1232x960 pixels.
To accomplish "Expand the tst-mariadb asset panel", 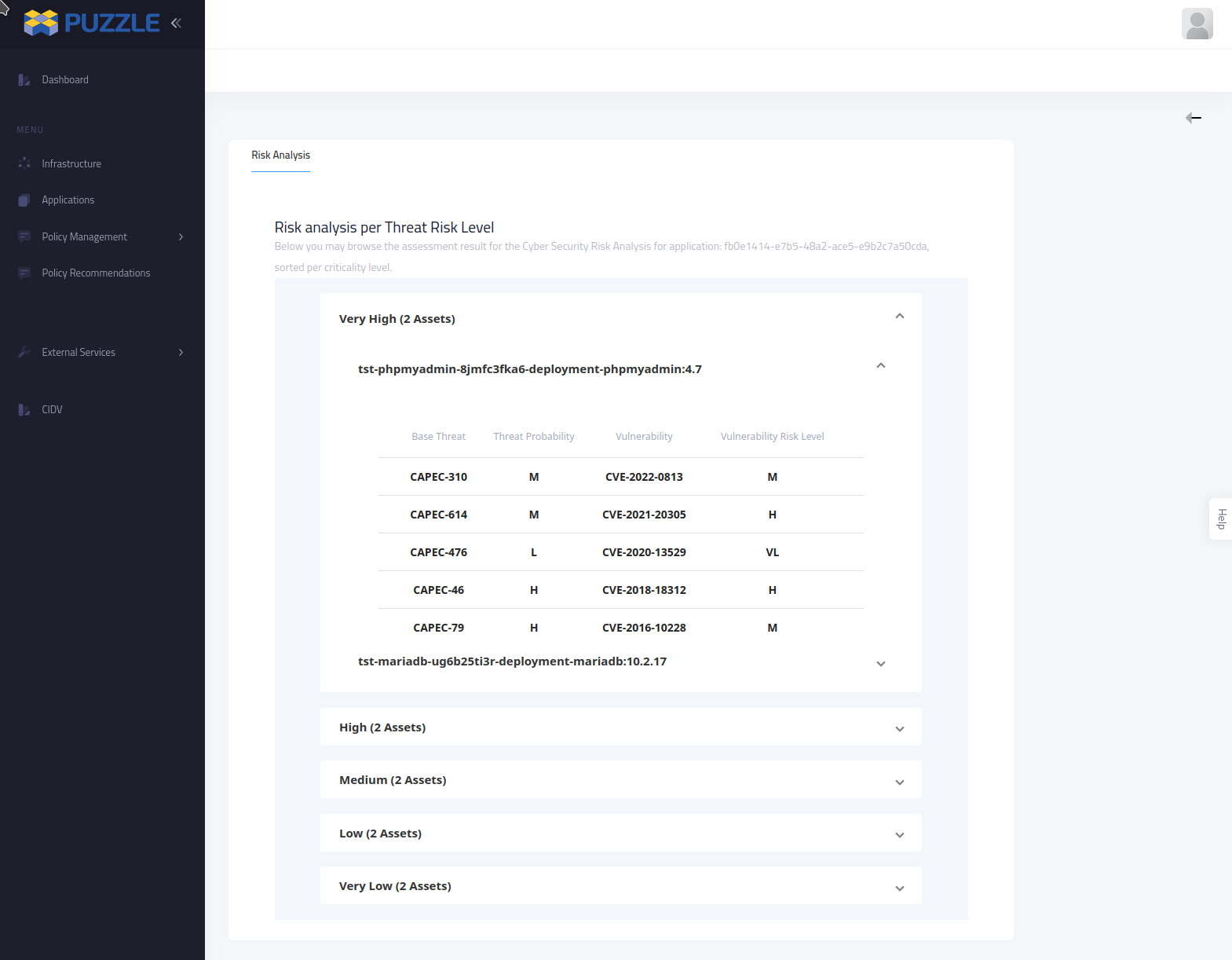I will click(x=881, y=664).
